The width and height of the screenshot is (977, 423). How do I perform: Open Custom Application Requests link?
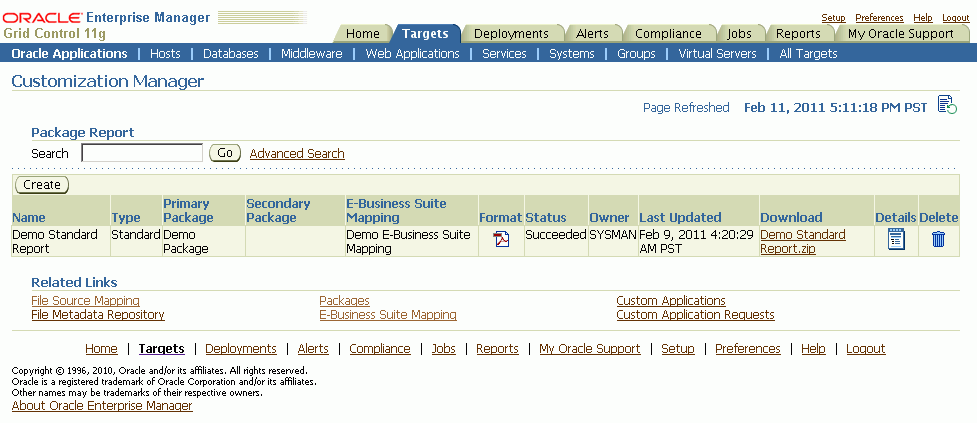(x=695, y=314)
